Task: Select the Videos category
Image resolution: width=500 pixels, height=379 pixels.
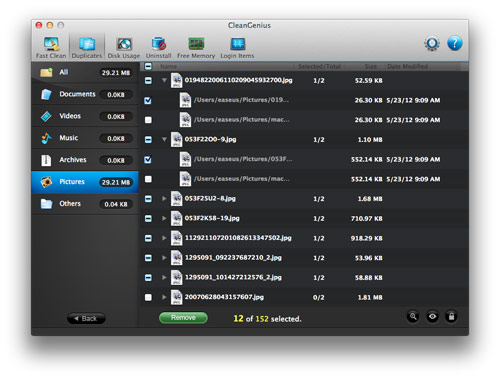Action: point(85,116)
